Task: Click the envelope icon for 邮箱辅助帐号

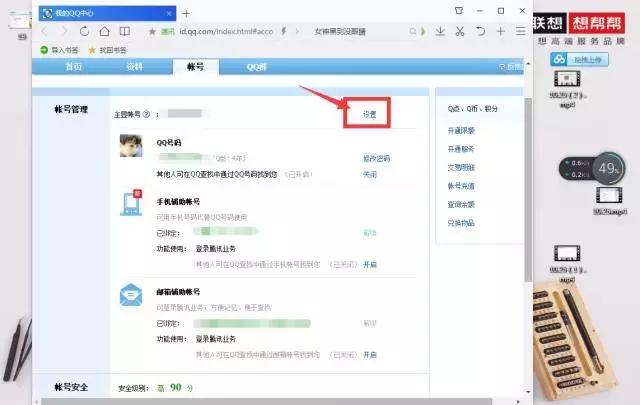Action: [131, 295]
